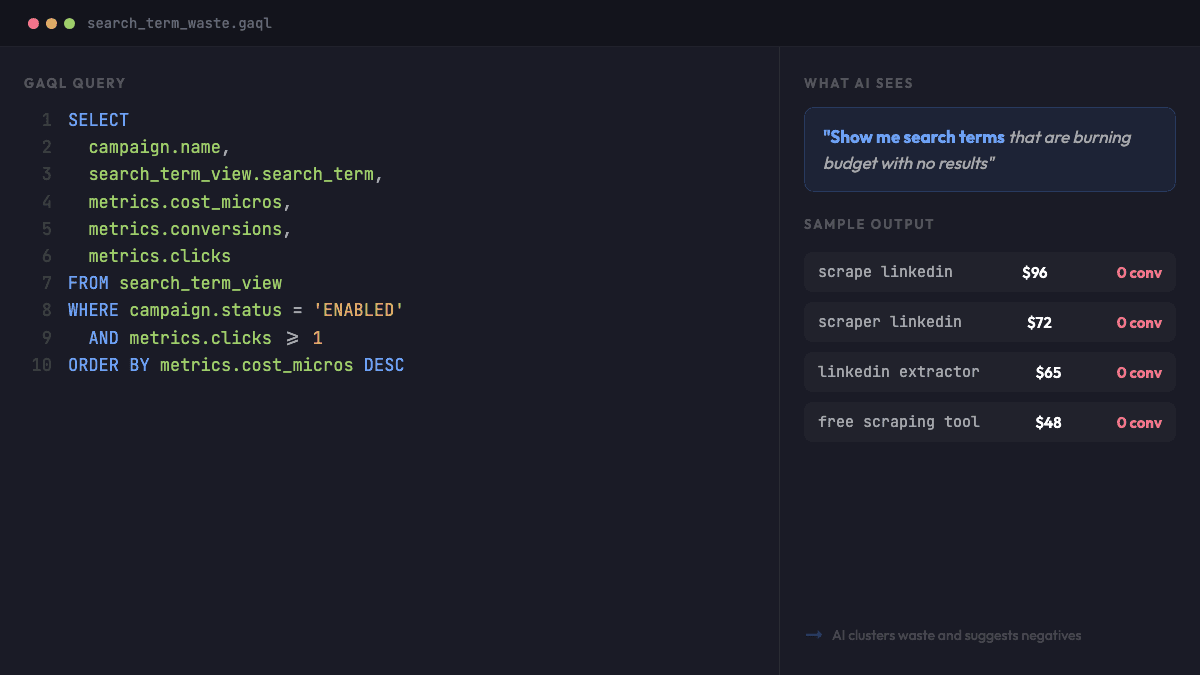Screen dimensions: 1200x675
Task: Select the 'scrape linkedin' output row
Action: tap(989, 272)
